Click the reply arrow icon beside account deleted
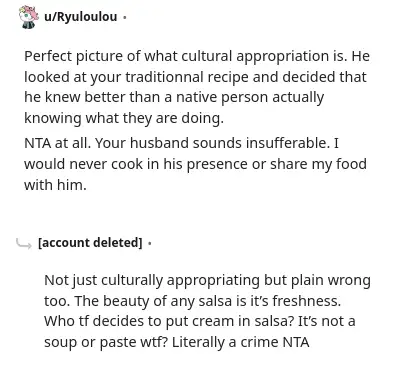The image size is (400, 377). [24, 243]
